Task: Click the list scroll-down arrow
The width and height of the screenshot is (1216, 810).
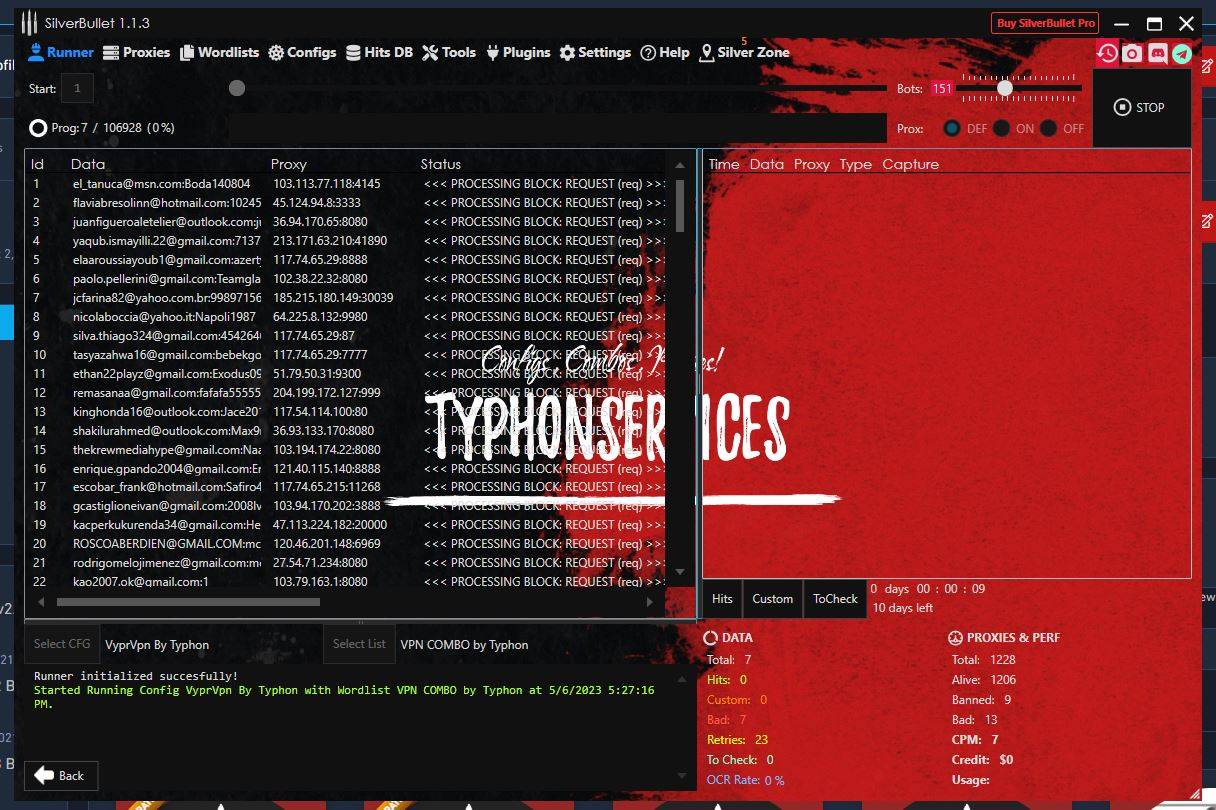Action: coord(680,572)
